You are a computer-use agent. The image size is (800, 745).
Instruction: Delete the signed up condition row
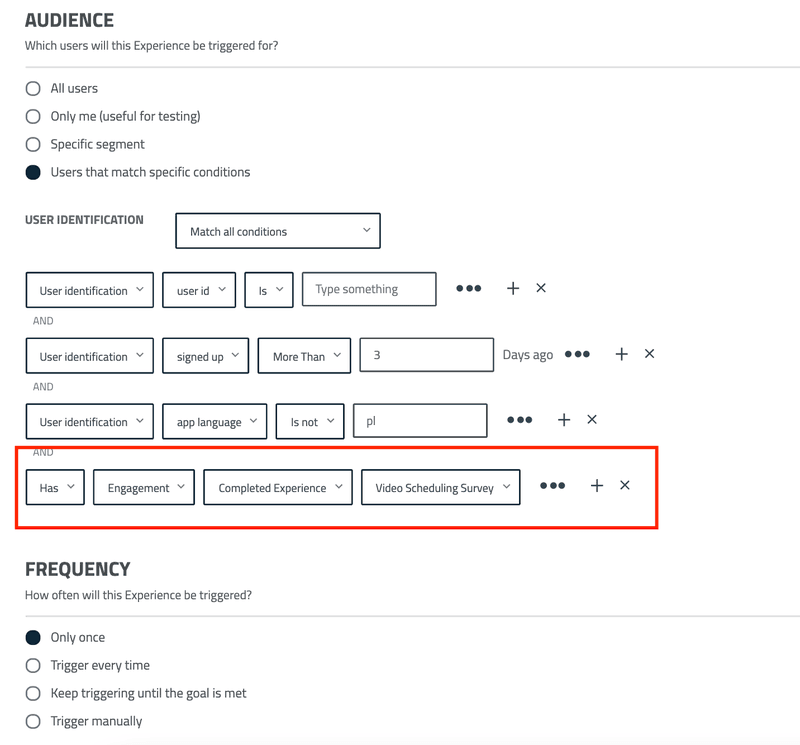click(x=649, y=354)
